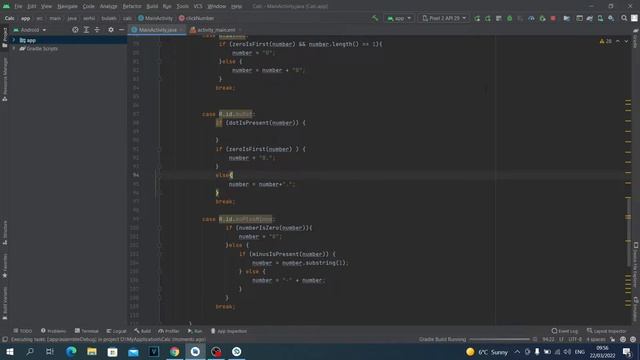The width and height of the screenshot is (640, 360).
Task: Open the TODO tool window
Action: 23,331
